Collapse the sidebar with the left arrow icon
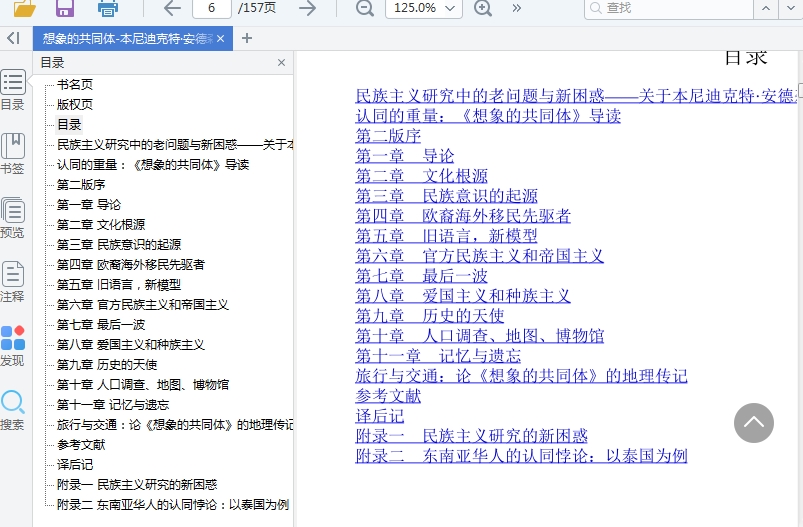 tap(14, 38)
